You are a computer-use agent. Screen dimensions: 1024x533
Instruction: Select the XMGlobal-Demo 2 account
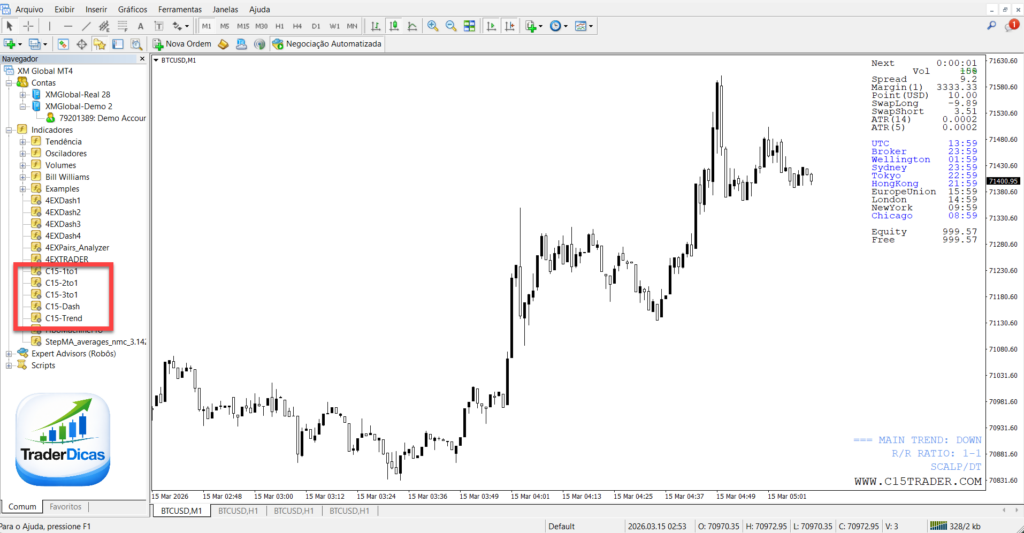pyautogui.click(x=78, y=106)
